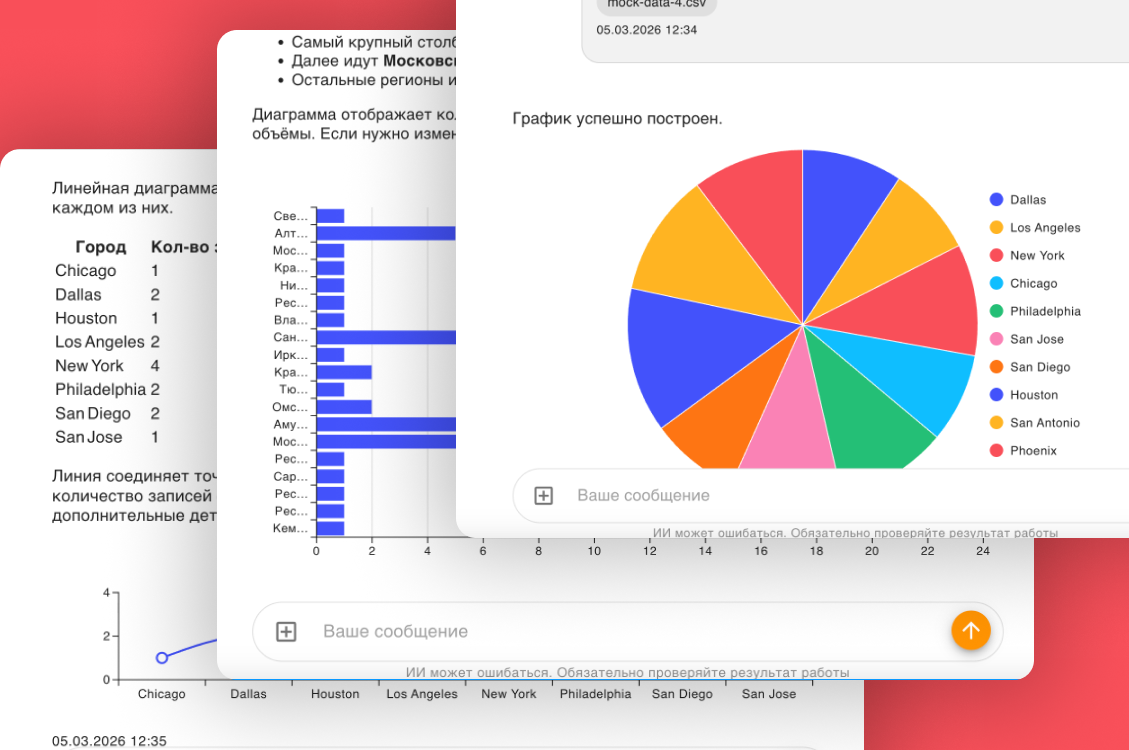Click the Philadelphia green legend dot

(996, 312)
